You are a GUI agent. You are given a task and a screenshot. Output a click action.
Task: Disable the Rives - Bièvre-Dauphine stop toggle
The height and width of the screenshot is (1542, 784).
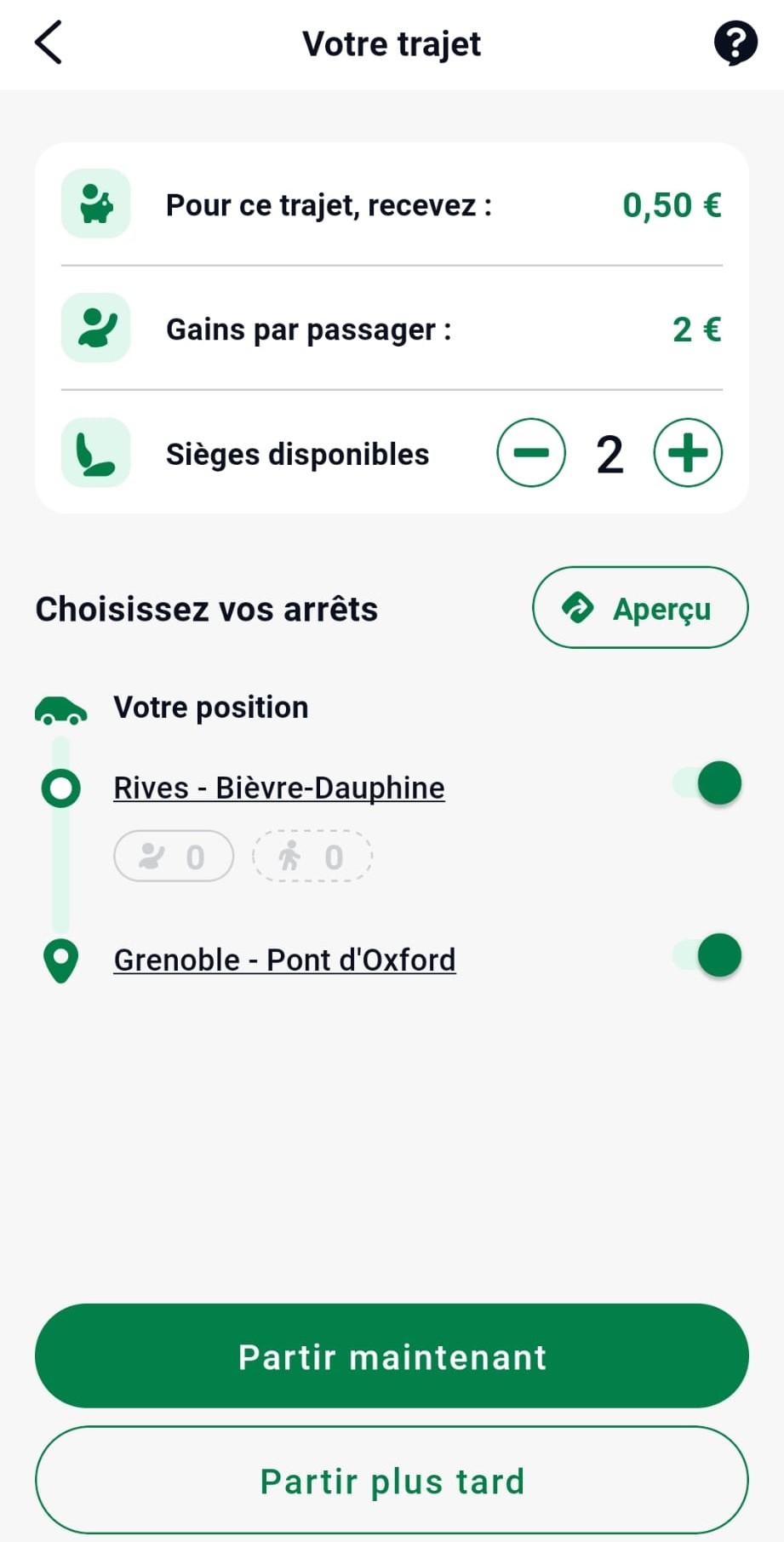[708, 783]
